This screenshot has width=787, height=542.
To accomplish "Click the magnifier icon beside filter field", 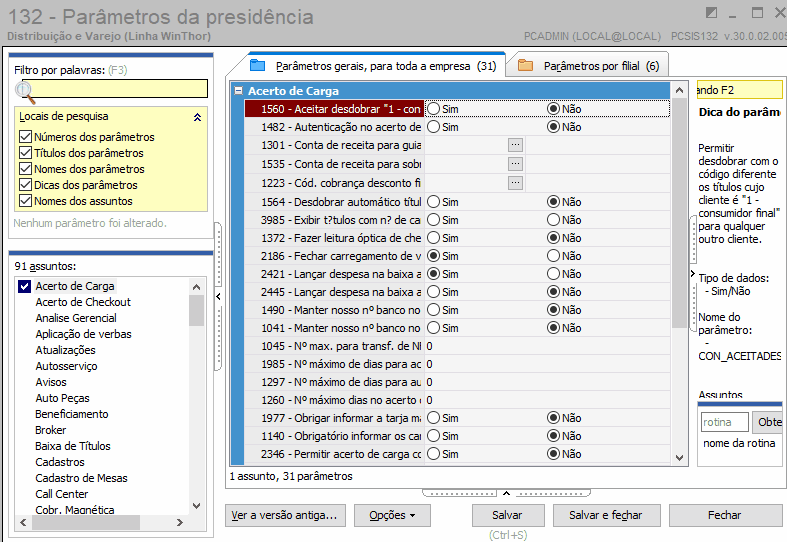I will [x=25, y=92].
